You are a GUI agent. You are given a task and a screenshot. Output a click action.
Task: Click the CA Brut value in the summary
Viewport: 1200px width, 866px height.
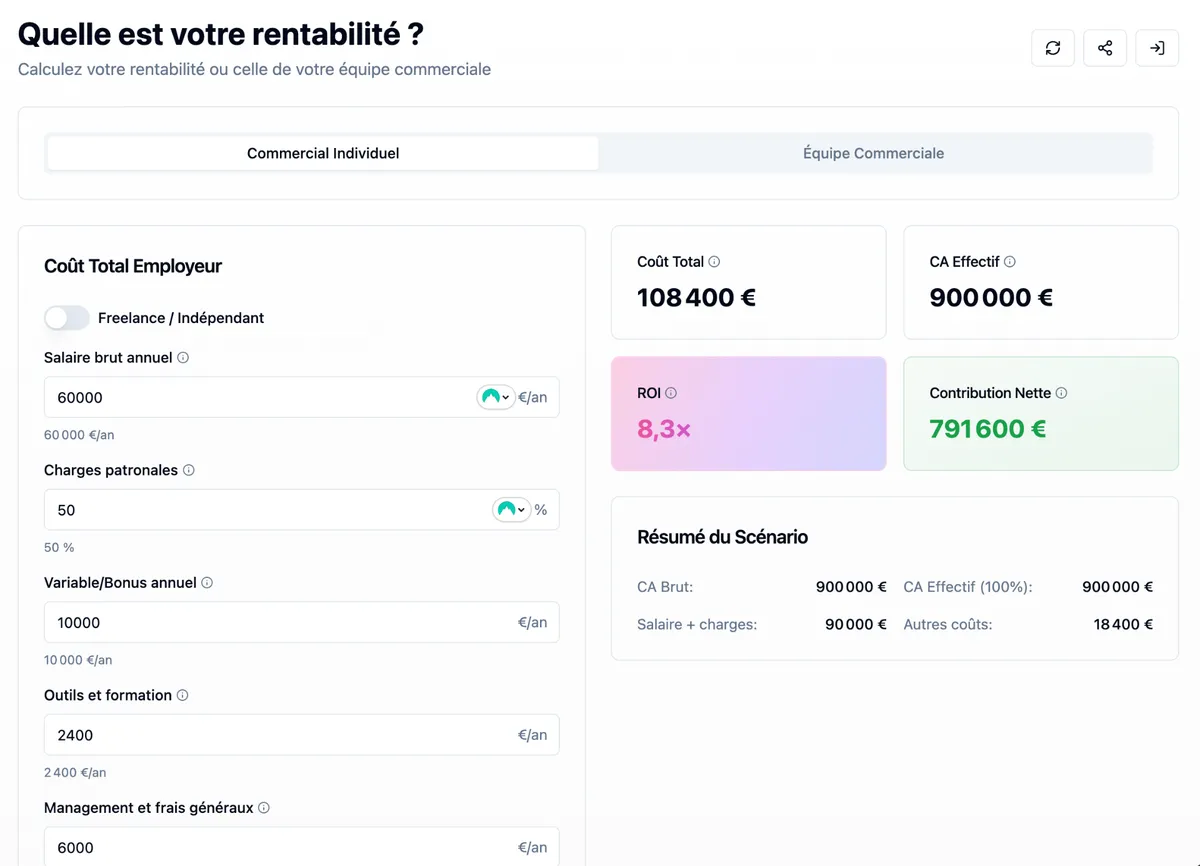851,587
